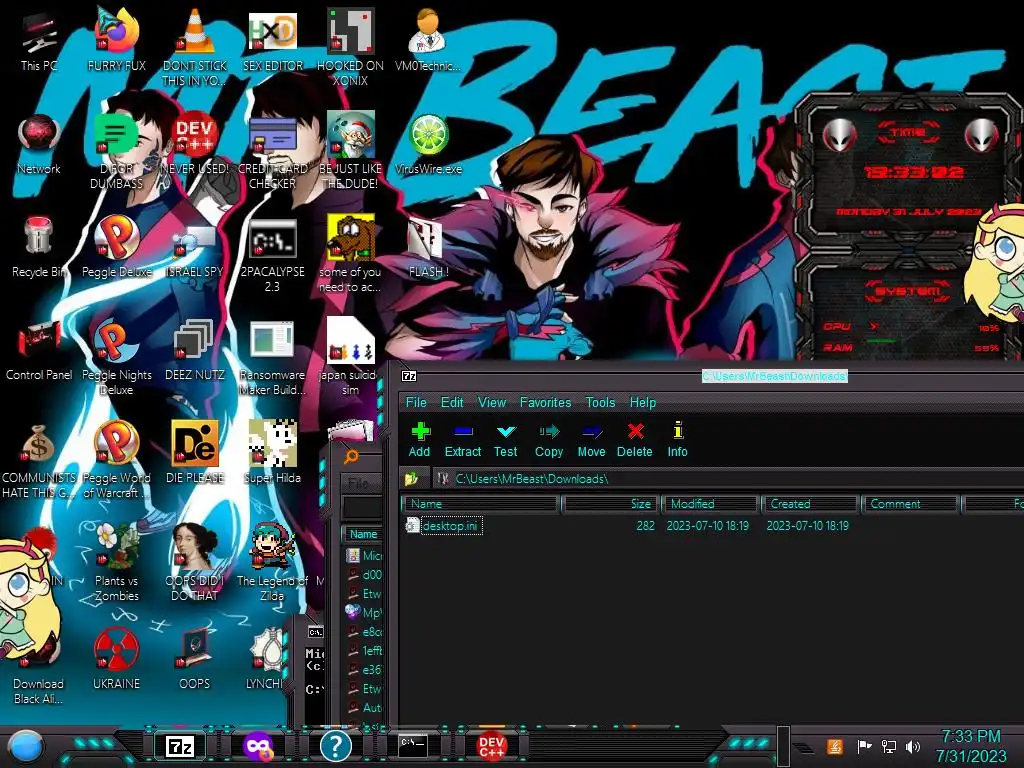Viewport: 1024px width, 768px height.
Task: Open This PC desktop icon
Action: (39, 42)
